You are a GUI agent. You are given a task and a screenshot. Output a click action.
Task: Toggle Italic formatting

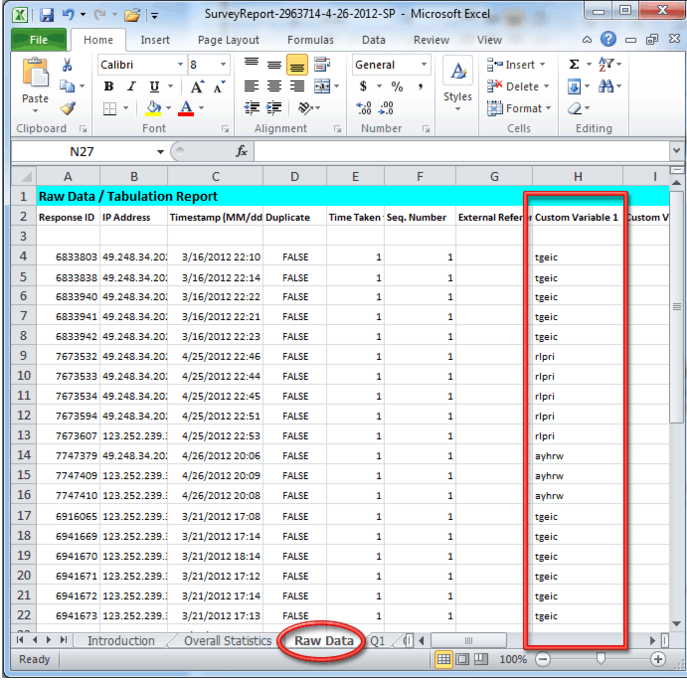(130, 86)
